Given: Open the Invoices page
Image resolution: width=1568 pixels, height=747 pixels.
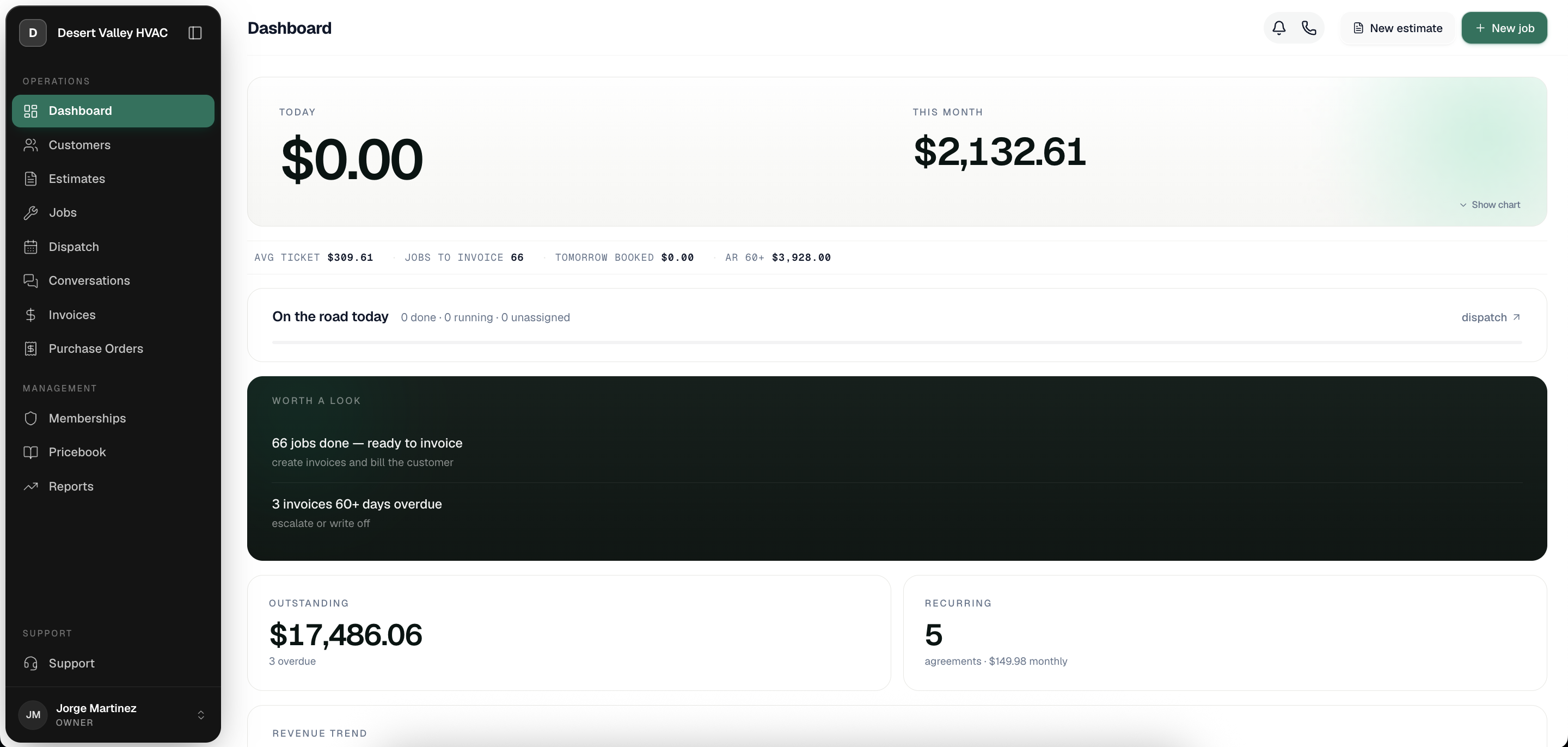Looking at the screenshot, I should pyautogui.click(x=113, y=315).
